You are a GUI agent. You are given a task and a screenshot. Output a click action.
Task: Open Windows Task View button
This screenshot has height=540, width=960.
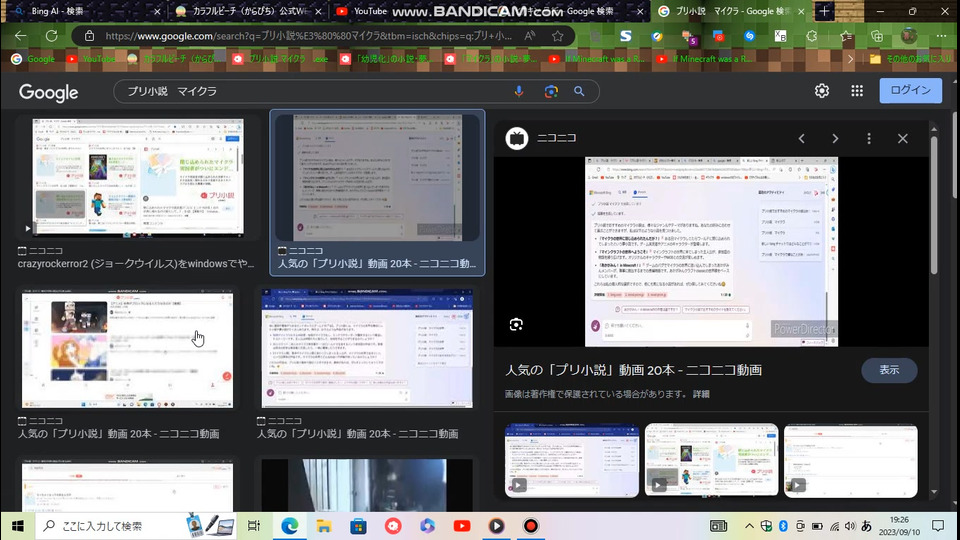click(x=253, y=525)
